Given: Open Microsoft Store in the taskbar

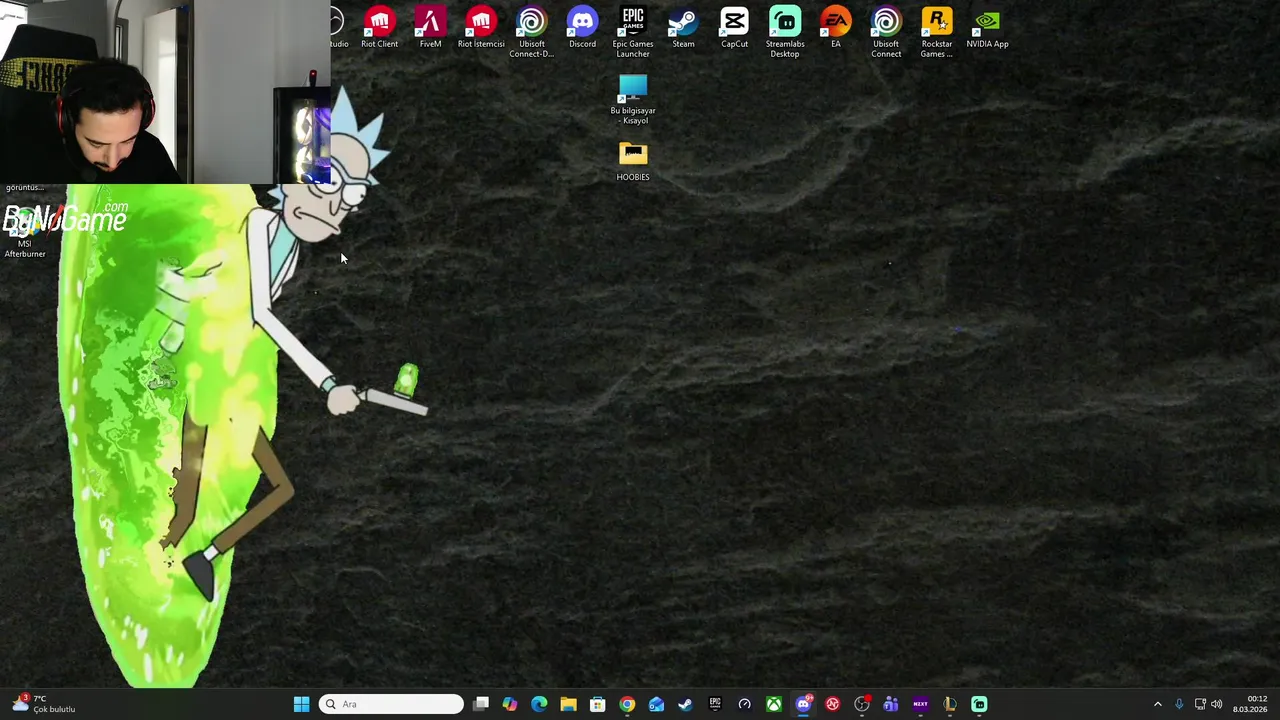Looking at the screenshot, I should [x=598, y=704].
